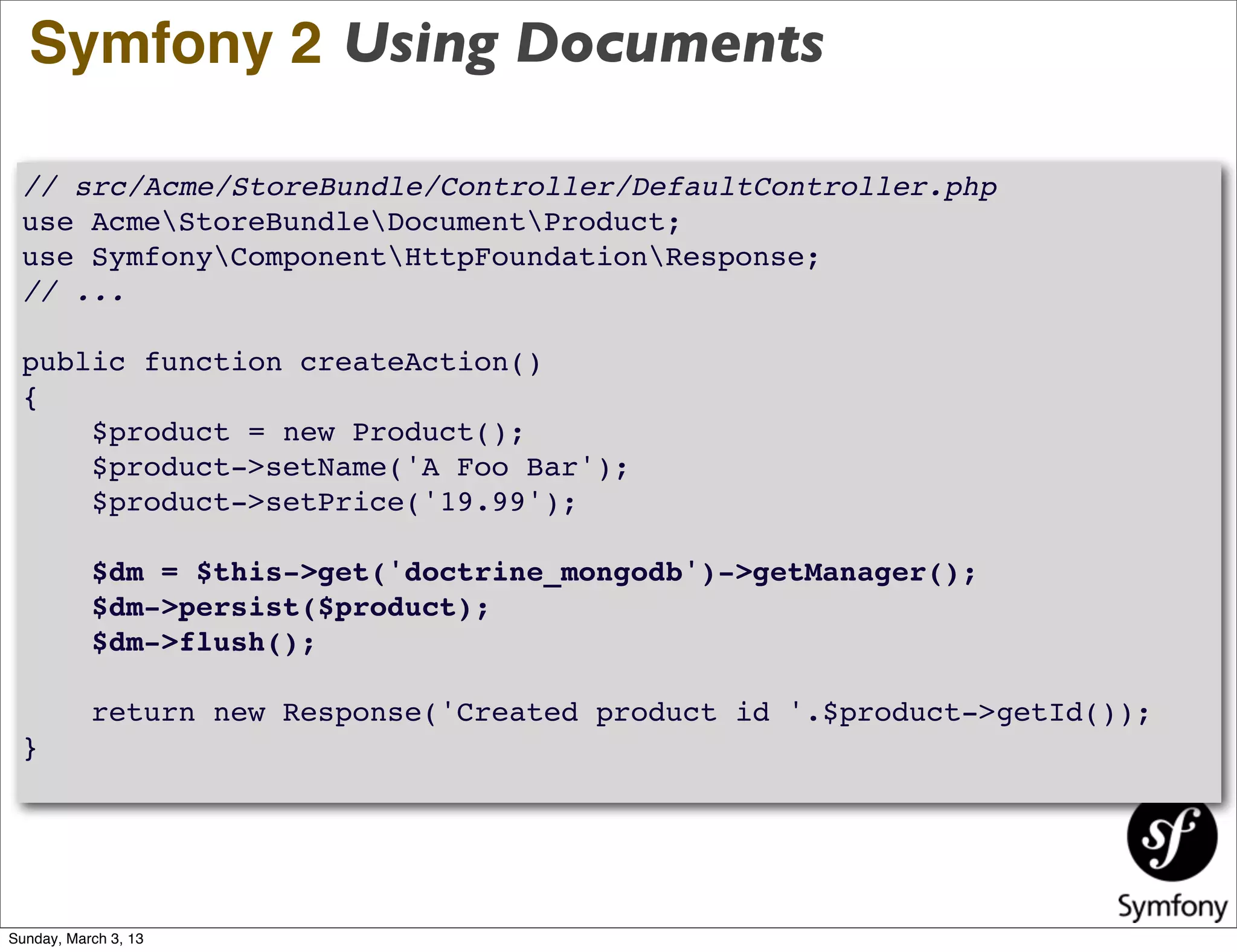The image size is (1237, 952).
Task: Click the opening curly brace
Action: 30,398
